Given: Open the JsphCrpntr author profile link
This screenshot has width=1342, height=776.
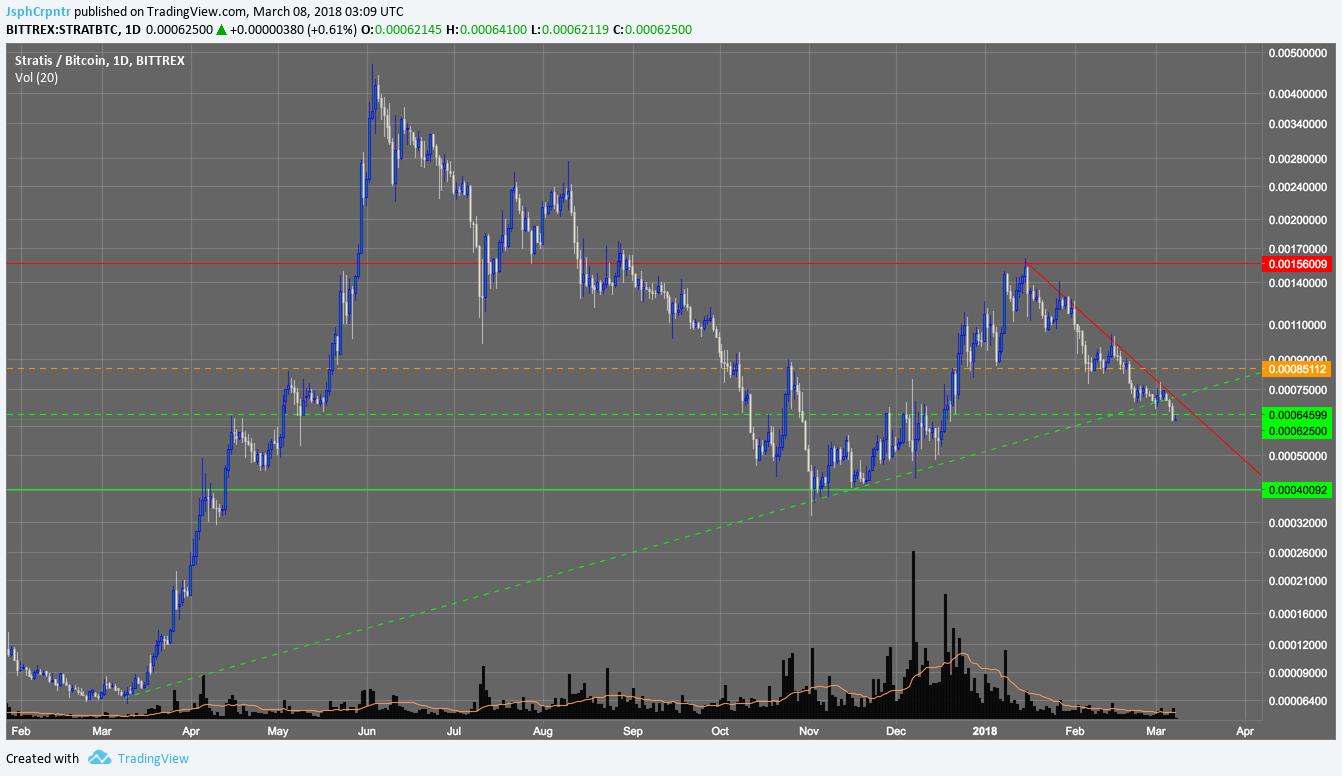Looking at the screenshot, I should 38,11.
